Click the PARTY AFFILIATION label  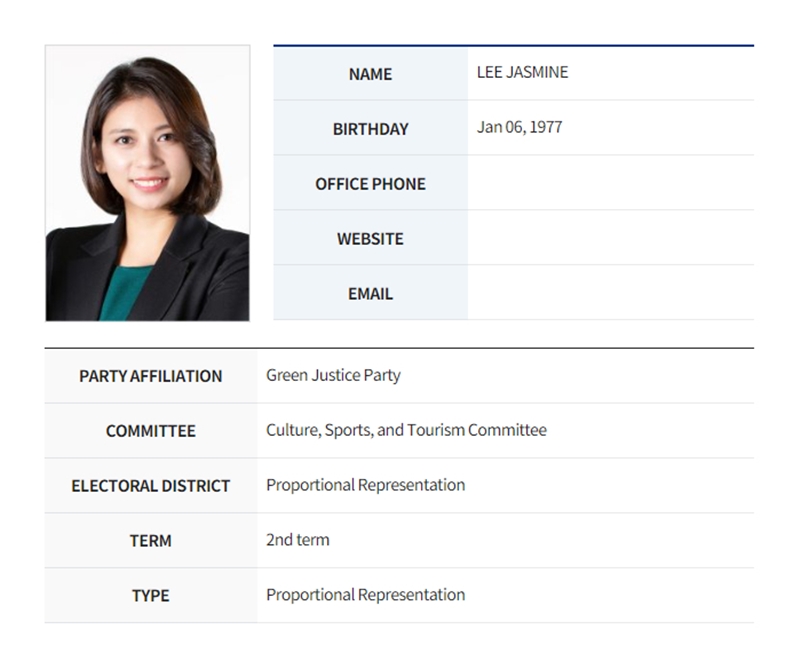[x=151, y=376]
